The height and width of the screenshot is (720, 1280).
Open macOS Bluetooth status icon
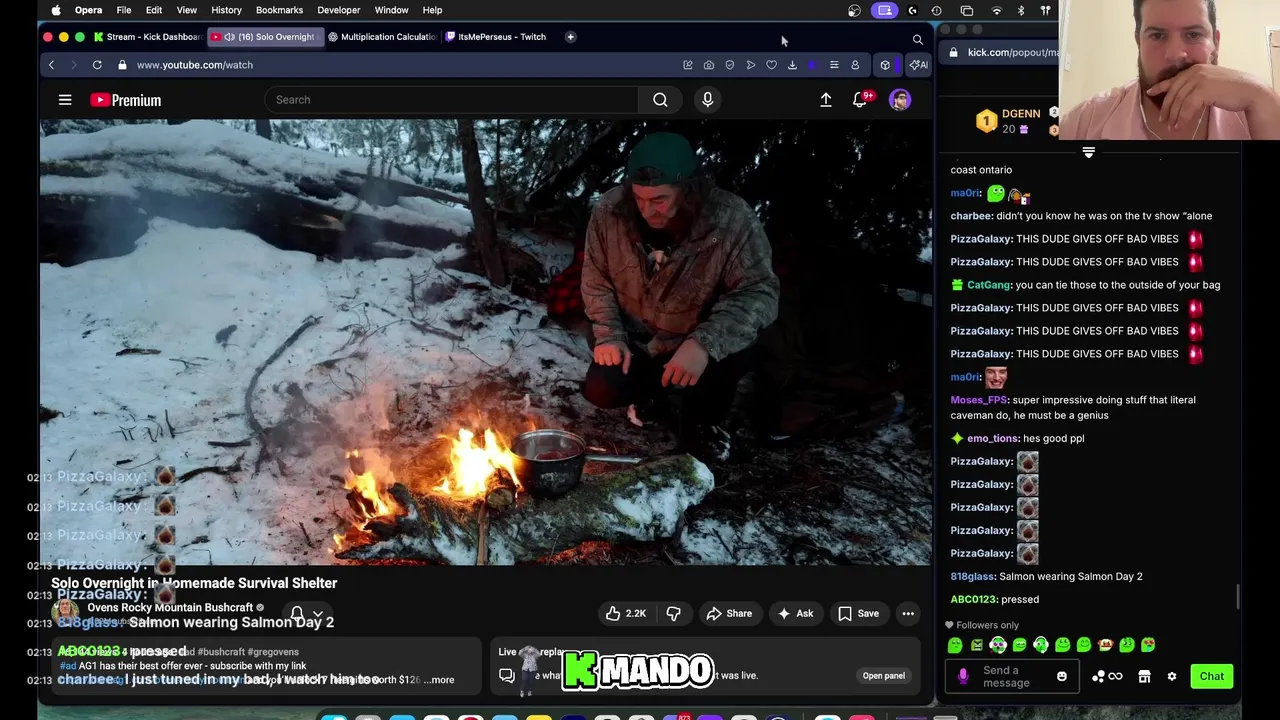pos(1021,10)
